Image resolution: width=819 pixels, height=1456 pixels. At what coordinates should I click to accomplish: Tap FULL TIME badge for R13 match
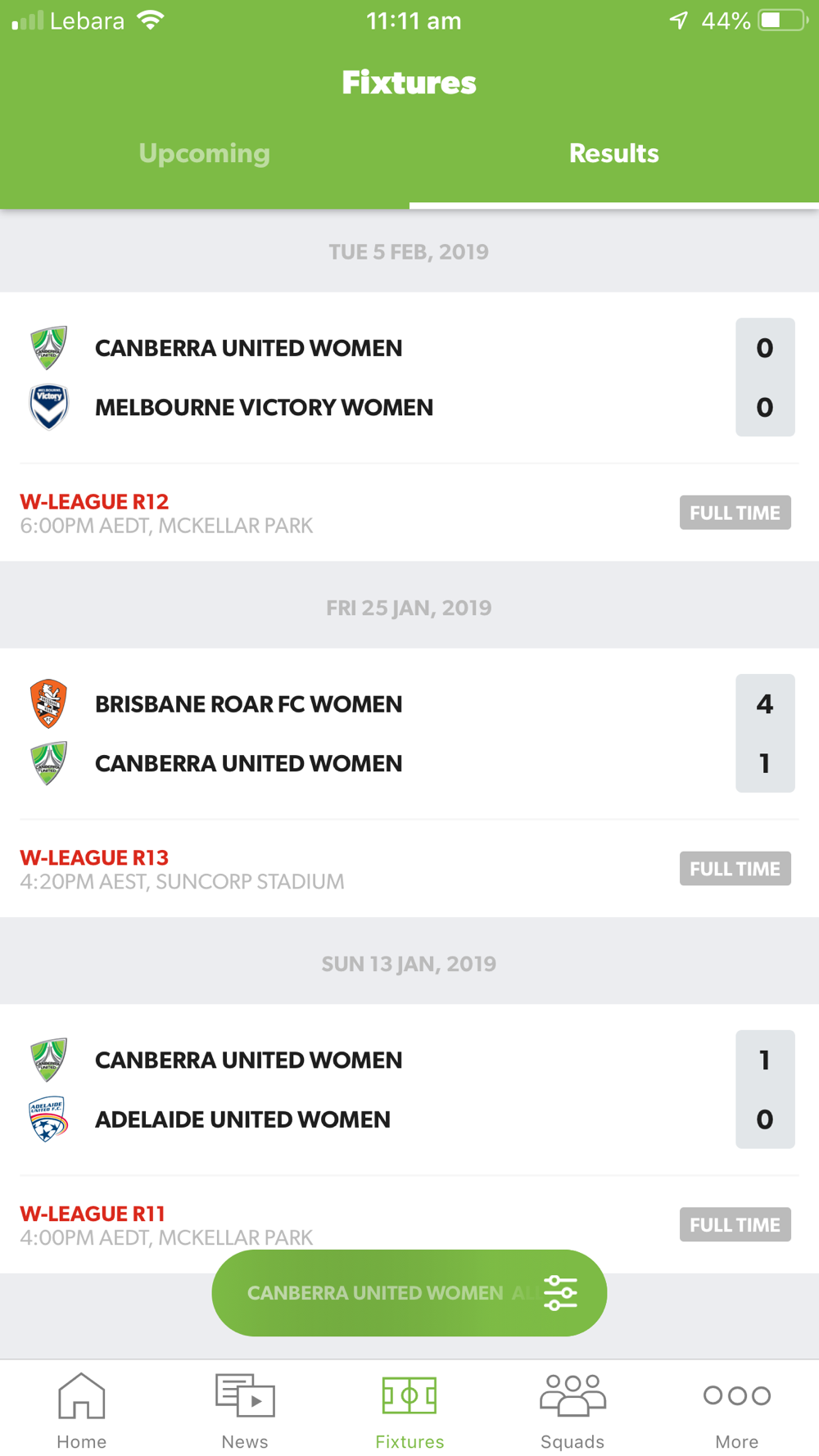735,869
